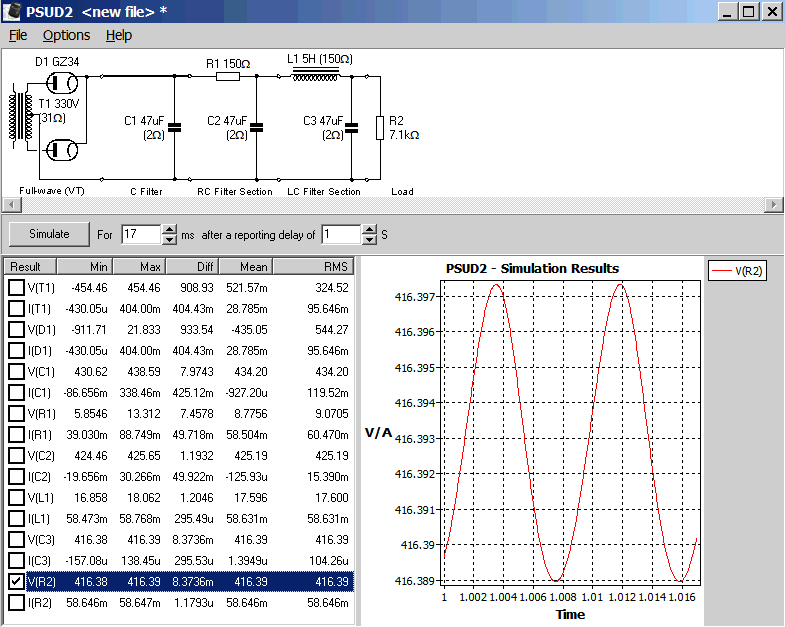Image resolution: width=786 pixels, height=627 pixels.
Task: Enable the I(L1) result checkbox
Action: click(16, 519)
